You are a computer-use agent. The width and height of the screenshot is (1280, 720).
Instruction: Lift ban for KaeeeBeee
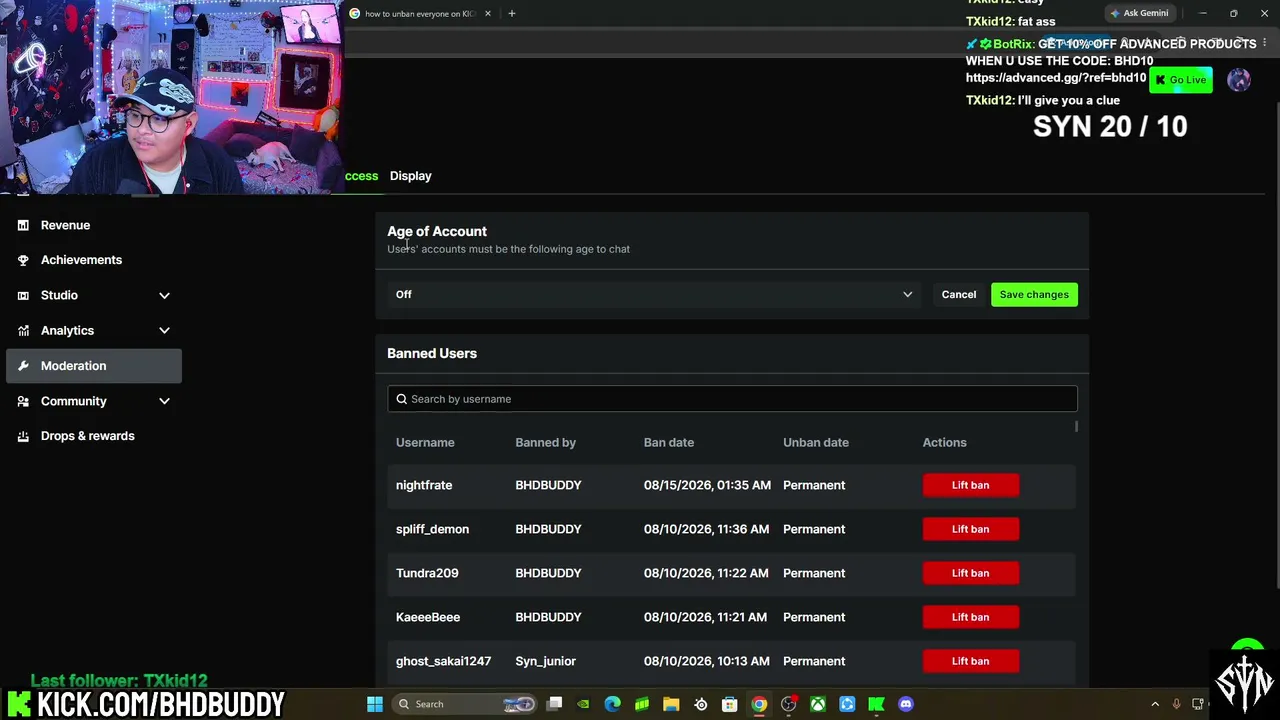pyautogui.click(x=970, y=617)
